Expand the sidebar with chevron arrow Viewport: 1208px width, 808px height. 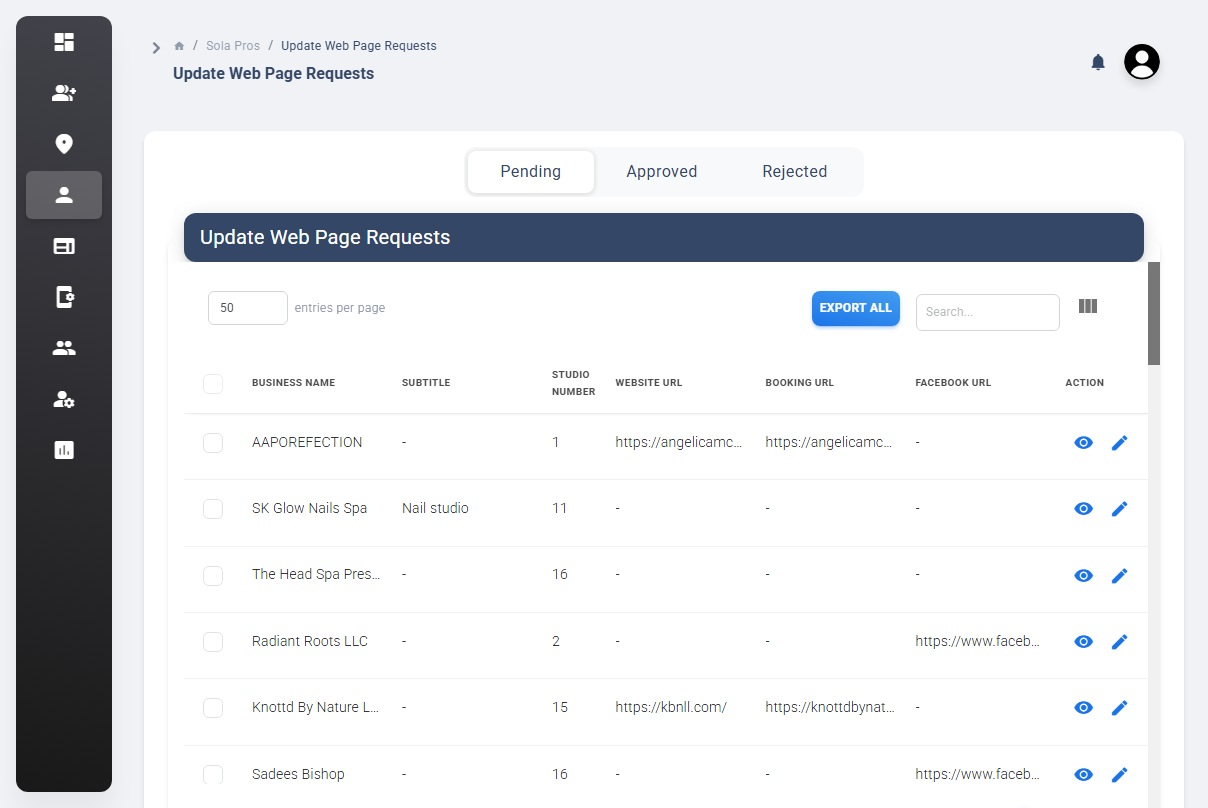(156, 47)
